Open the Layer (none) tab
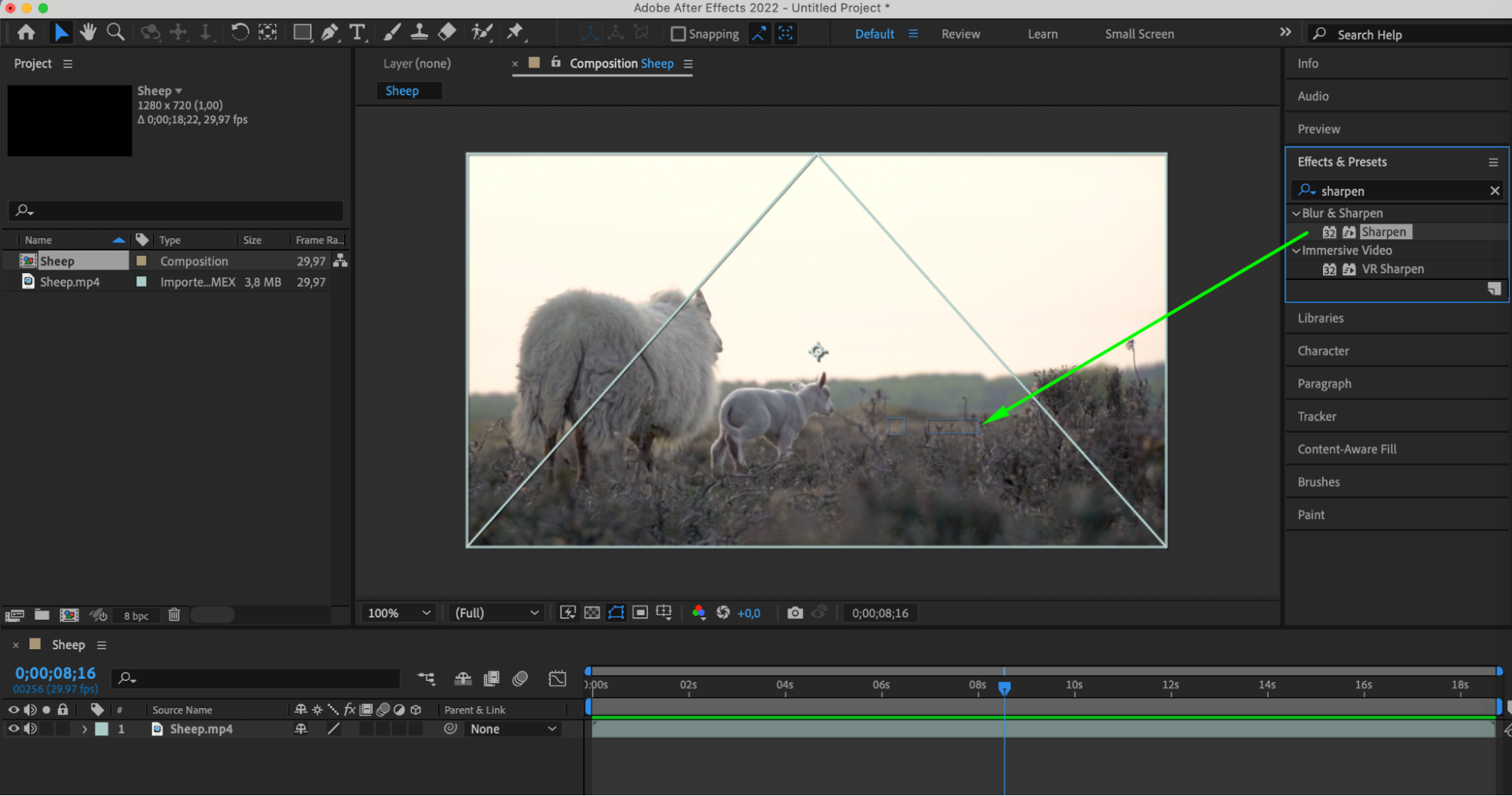Image resolution: width=1512 pixels, height=796 pixels. (x=417, y=64)
